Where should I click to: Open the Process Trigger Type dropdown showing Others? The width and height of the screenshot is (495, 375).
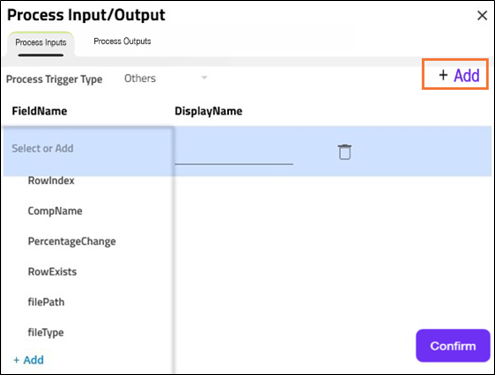(166, 78)
